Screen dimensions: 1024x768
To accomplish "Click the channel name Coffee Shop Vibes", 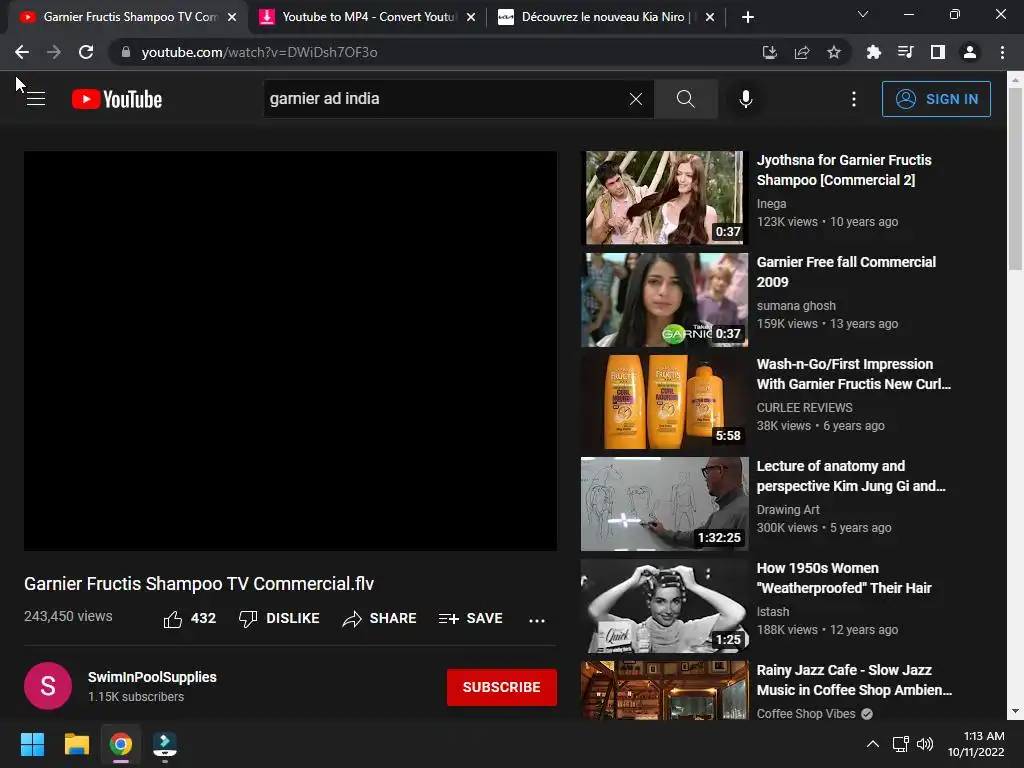I will [806, 714].
